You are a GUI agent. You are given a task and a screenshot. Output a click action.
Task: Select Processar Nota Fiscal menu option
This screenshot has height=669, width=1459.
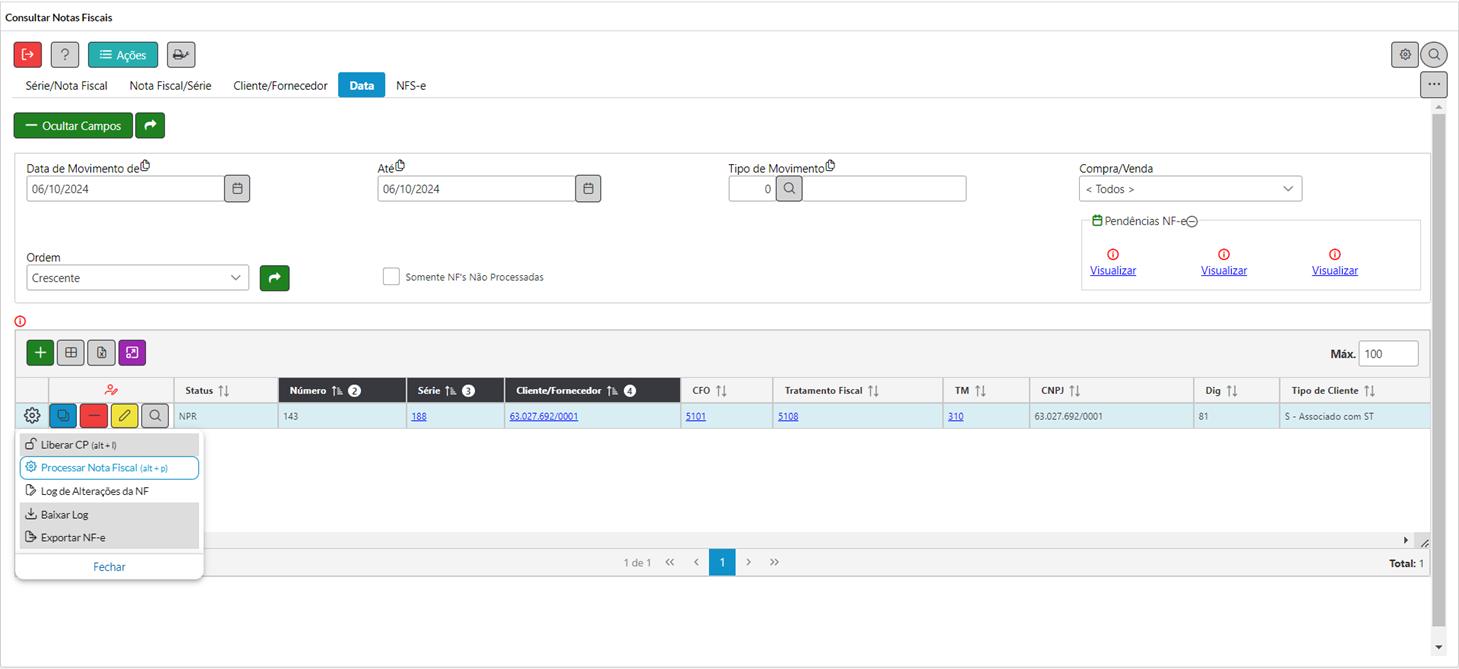(109, 468)
